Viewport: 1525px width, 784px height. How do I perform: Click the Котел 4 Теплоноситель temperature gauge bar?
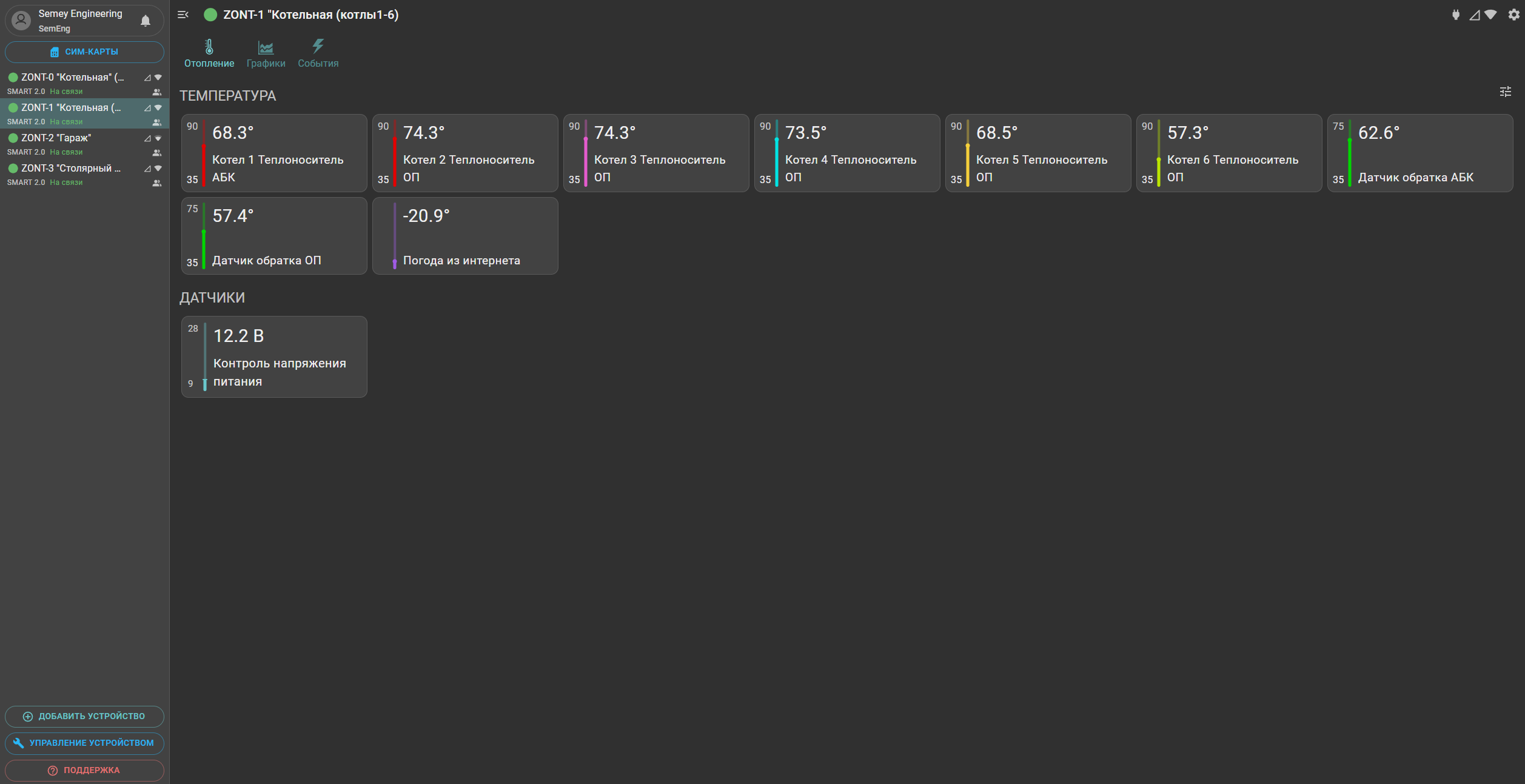tap(777, 153)
